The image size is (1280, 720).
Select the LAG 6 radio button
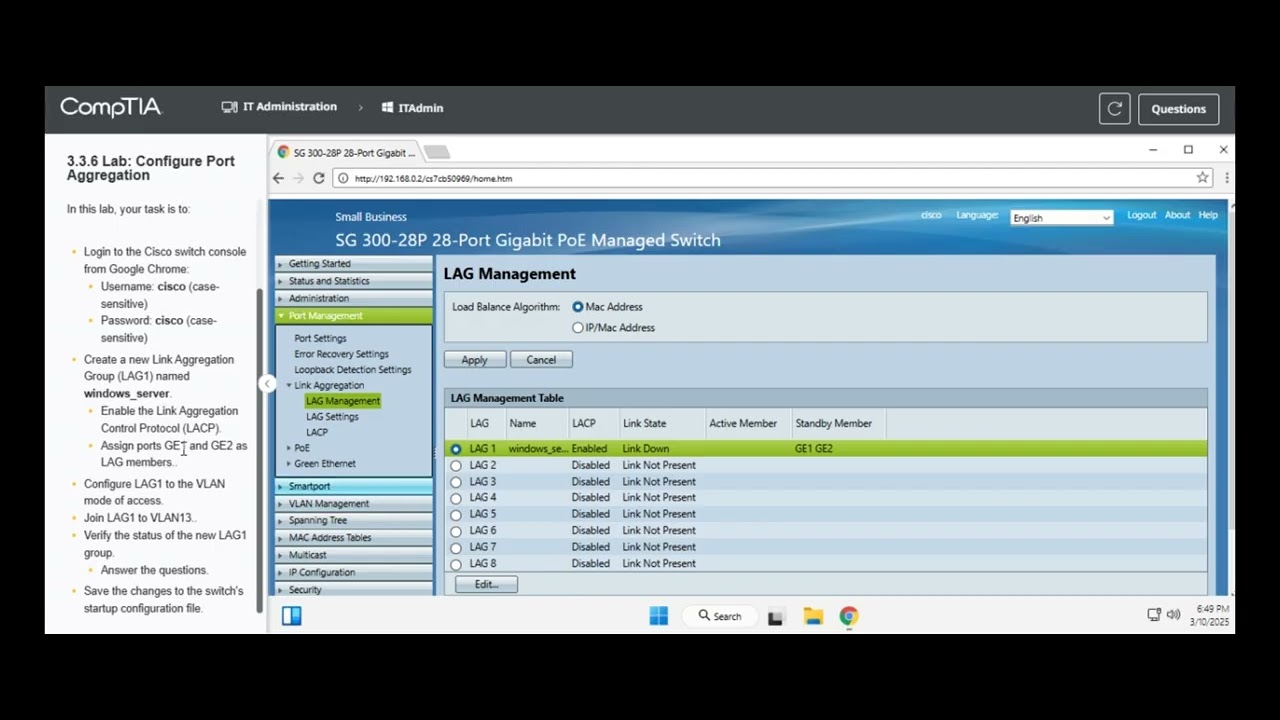[456, 531]
